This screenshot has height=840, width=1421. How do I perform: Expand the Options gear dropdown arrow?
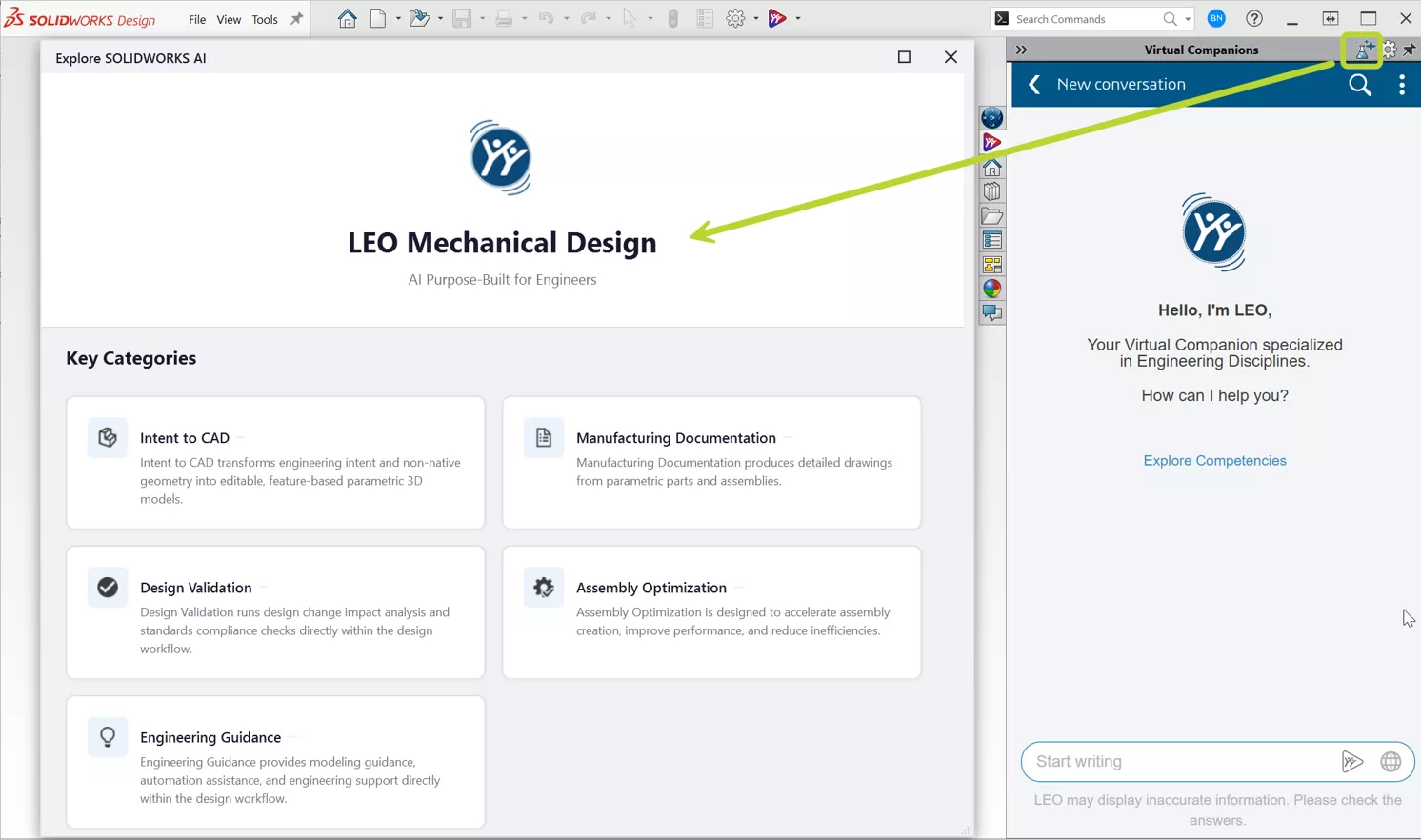[755, 18]
